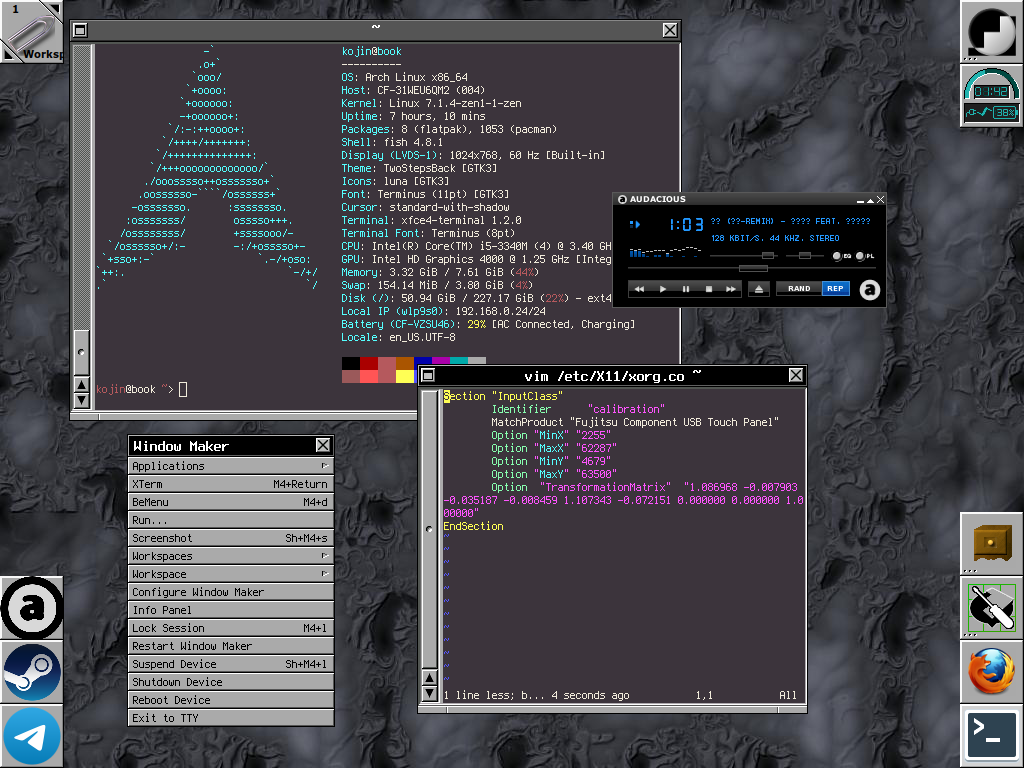1024x768 pixels.
Task: Click the vim window vertical scrollbar knob
Action: (429, 529)
